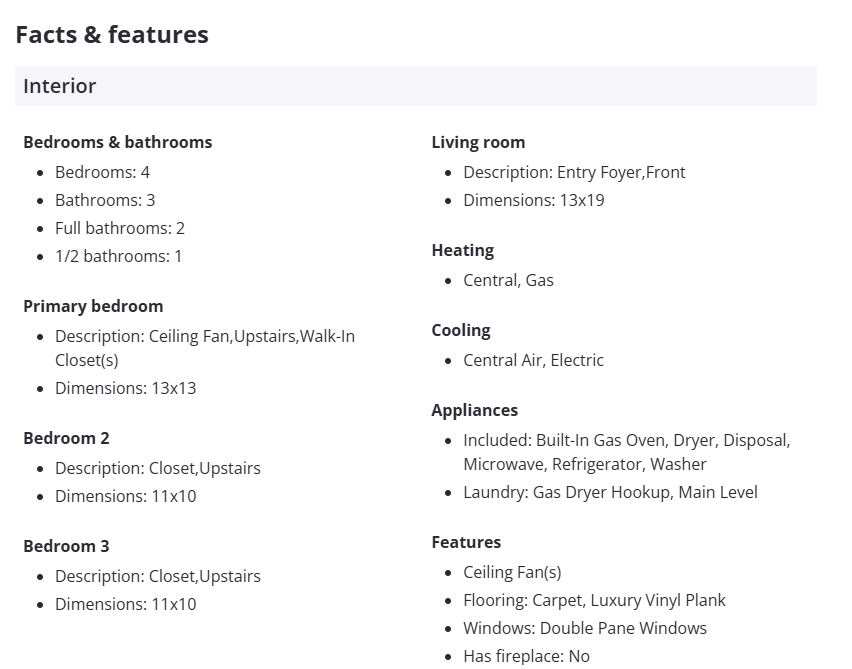Click the "Living room" subheading
The height and width of the screenshot is (669, 852).
coord(478,142)
